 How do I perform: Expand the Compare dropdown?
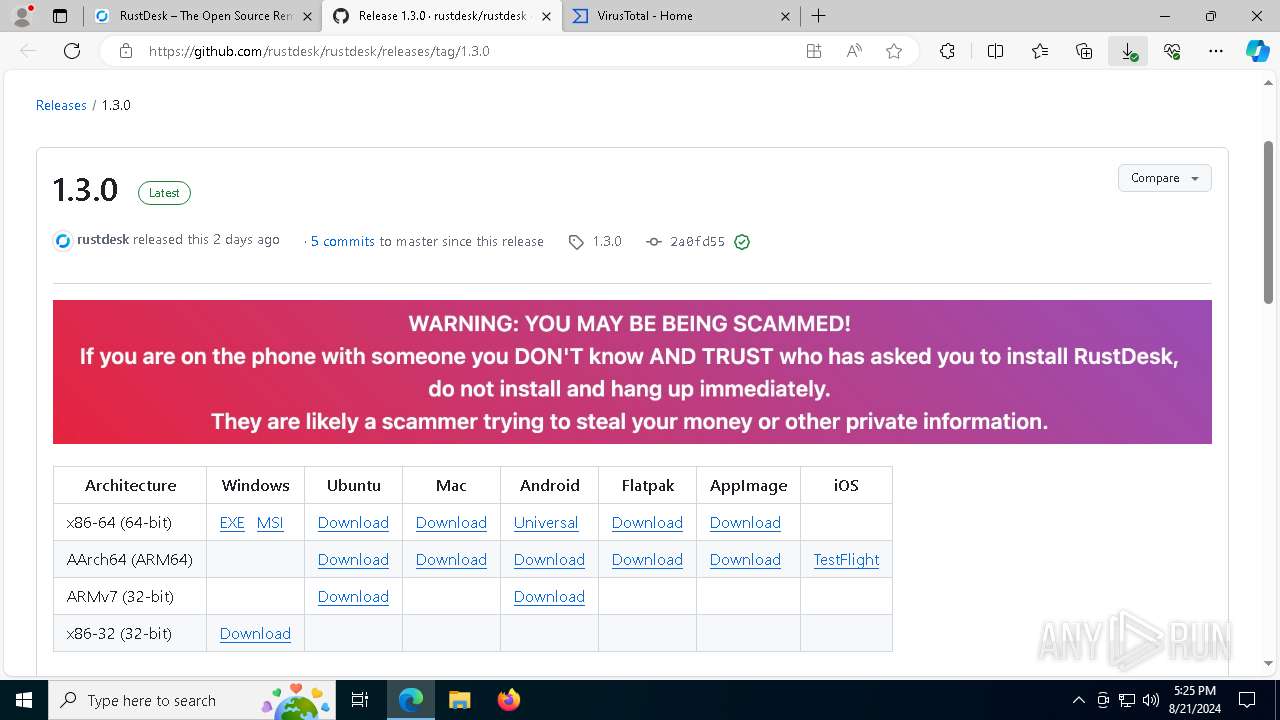click(1164, 178)
